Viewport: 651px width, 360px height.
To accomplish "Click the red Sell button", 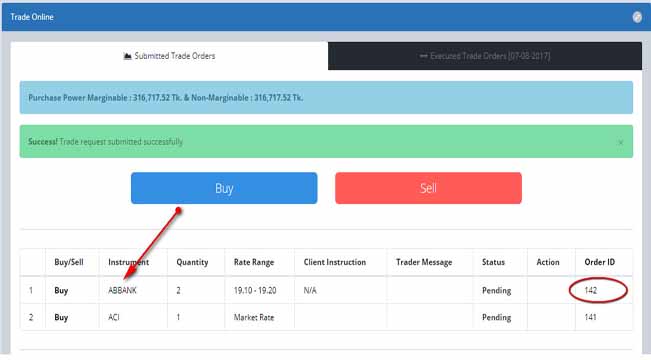I will pos(428,188).
